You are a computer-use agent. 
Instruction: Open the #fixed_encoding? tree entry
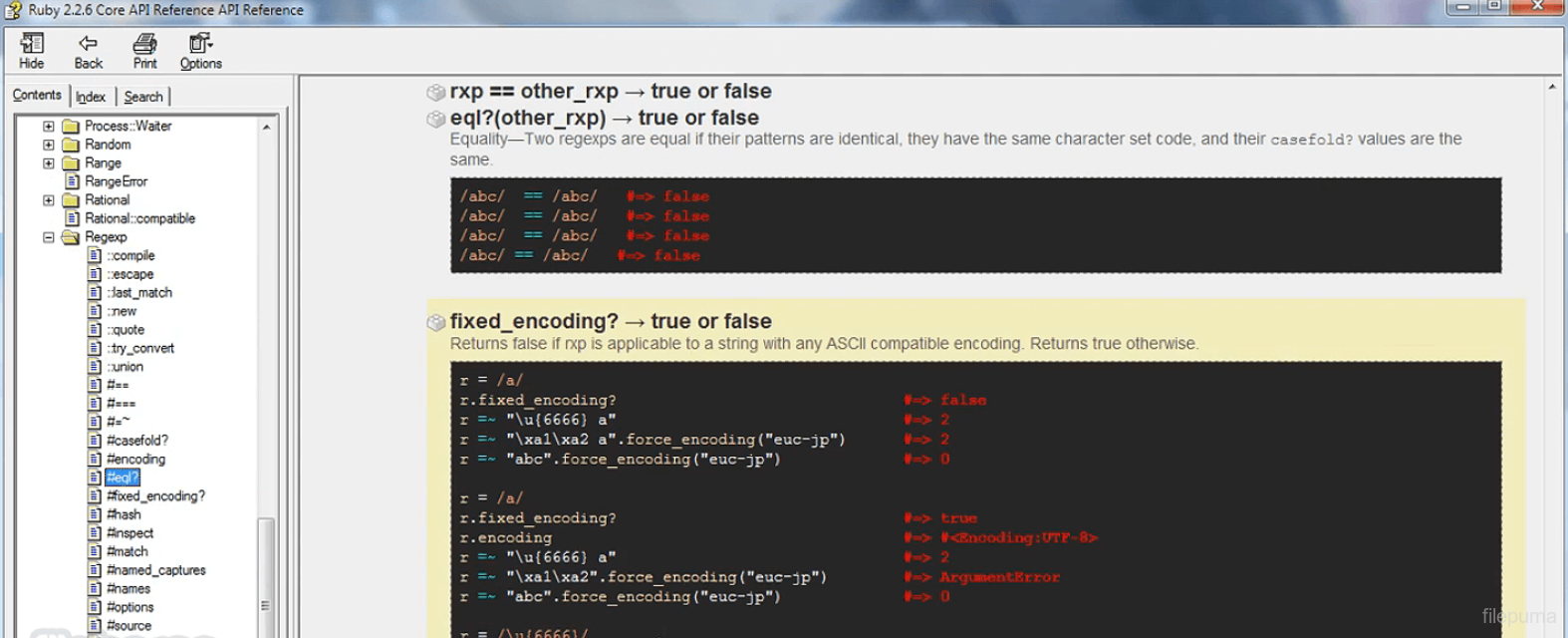[x=155, y=496]
